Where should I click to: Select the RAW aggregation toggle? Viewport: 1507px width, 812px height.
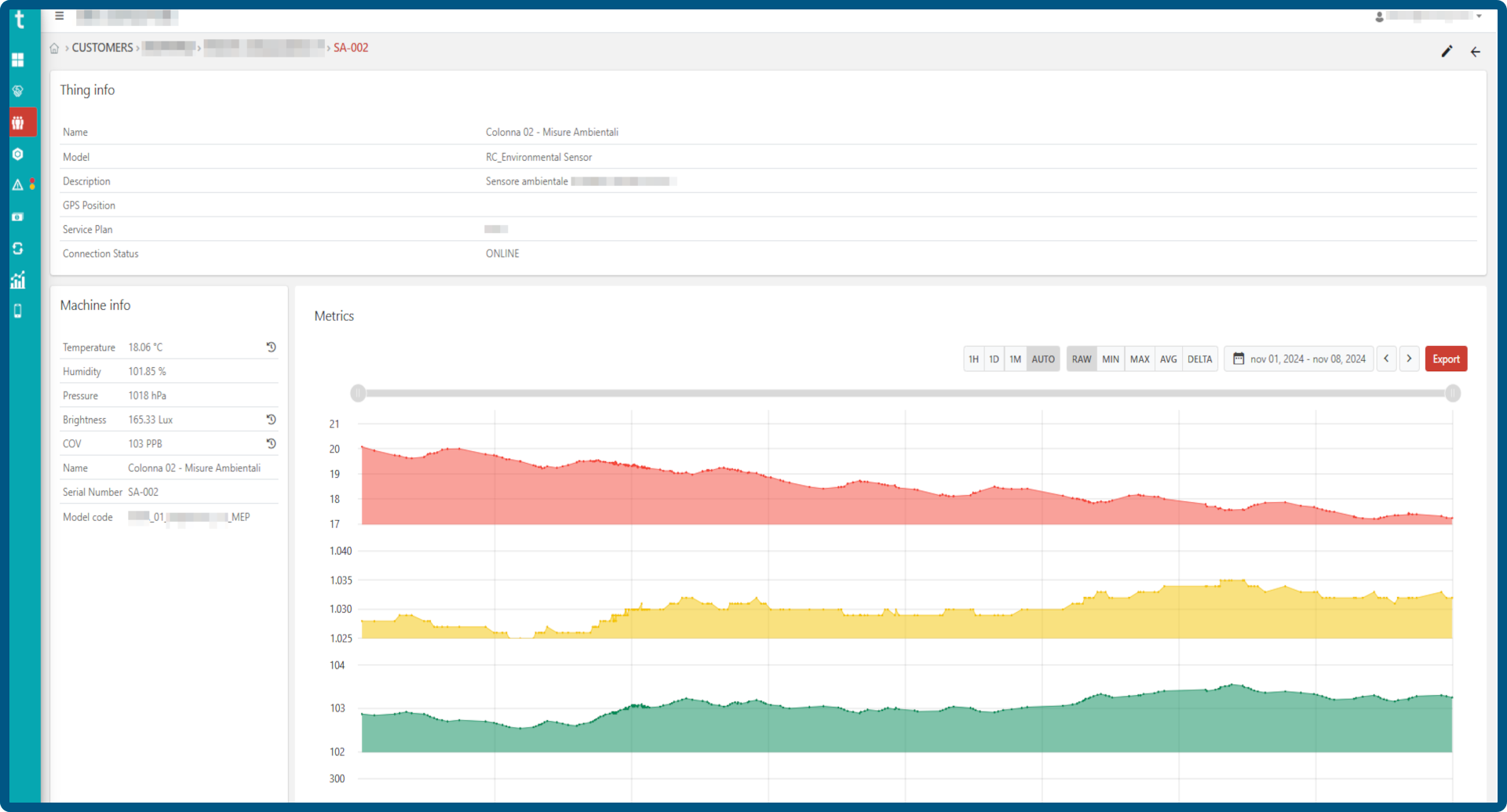click(x=1082, y=359)
